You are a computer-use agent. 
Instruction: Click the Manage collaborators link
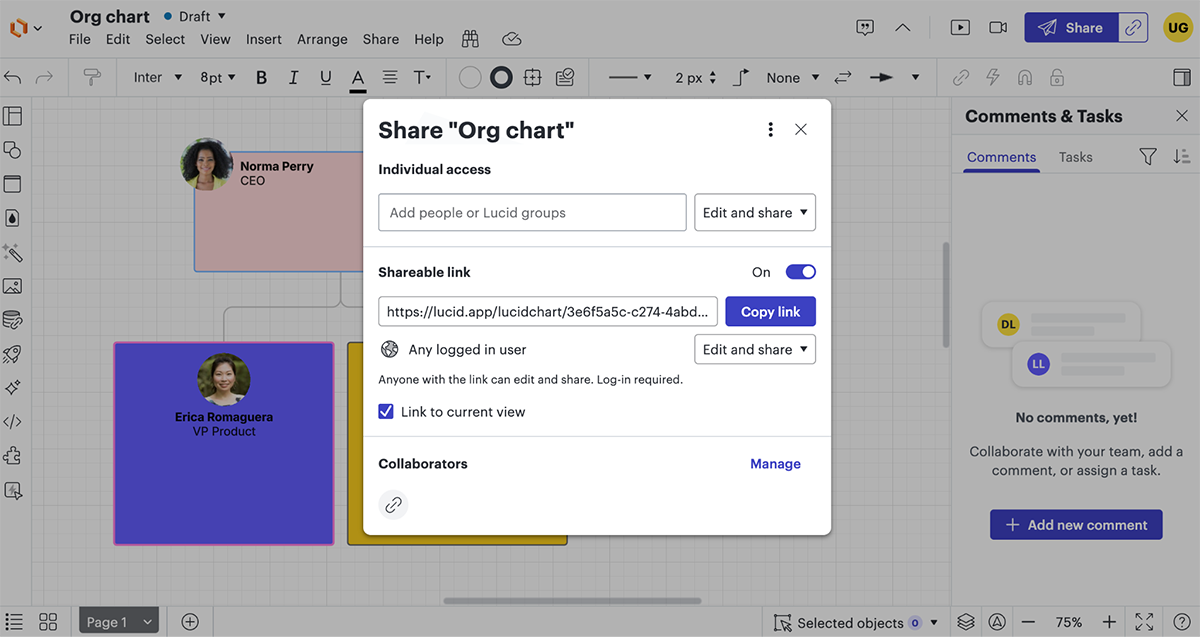click(x=775, y=464)
